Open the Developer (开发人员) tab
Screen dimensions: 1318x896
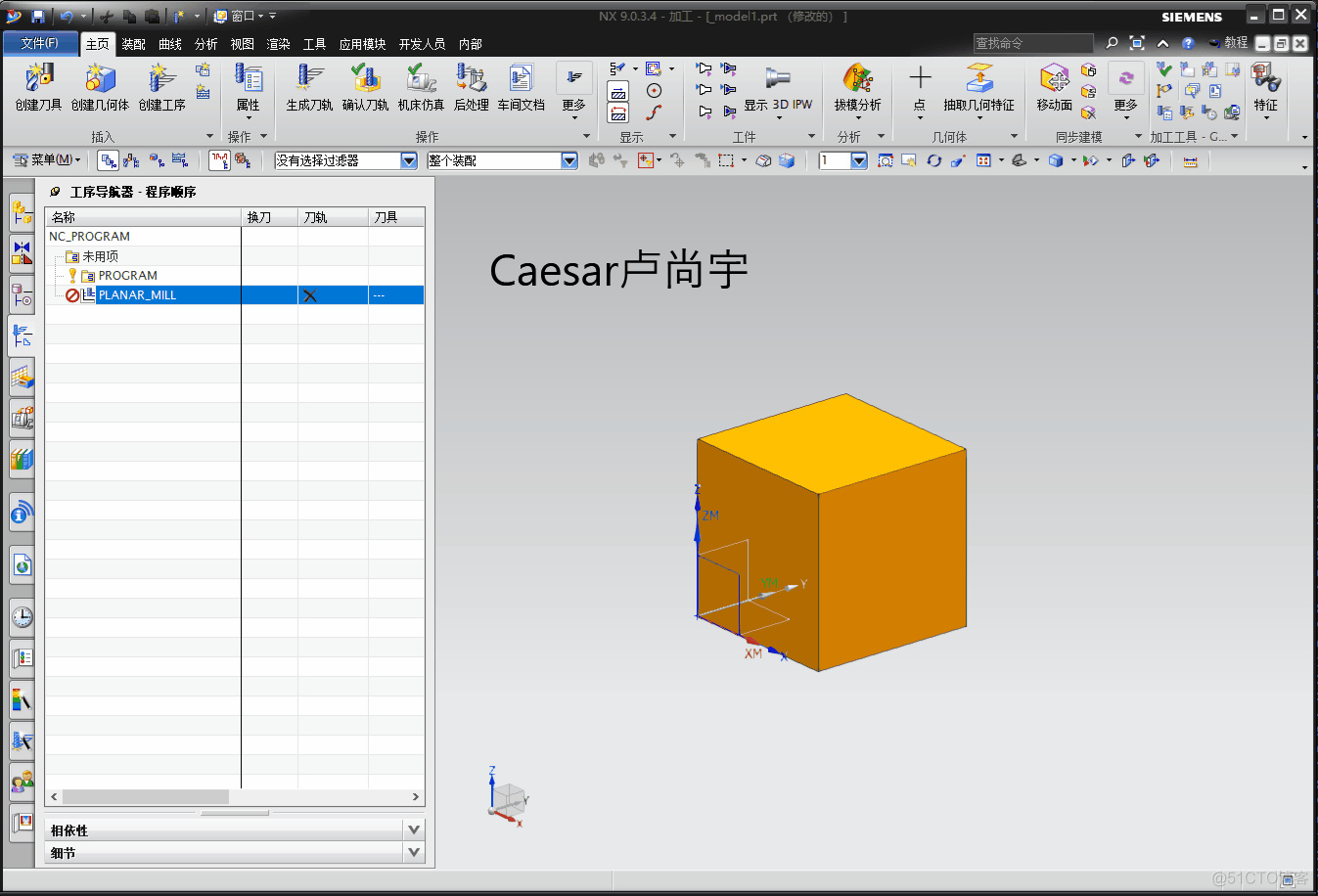pyautogui.click(x=422, y=44)
